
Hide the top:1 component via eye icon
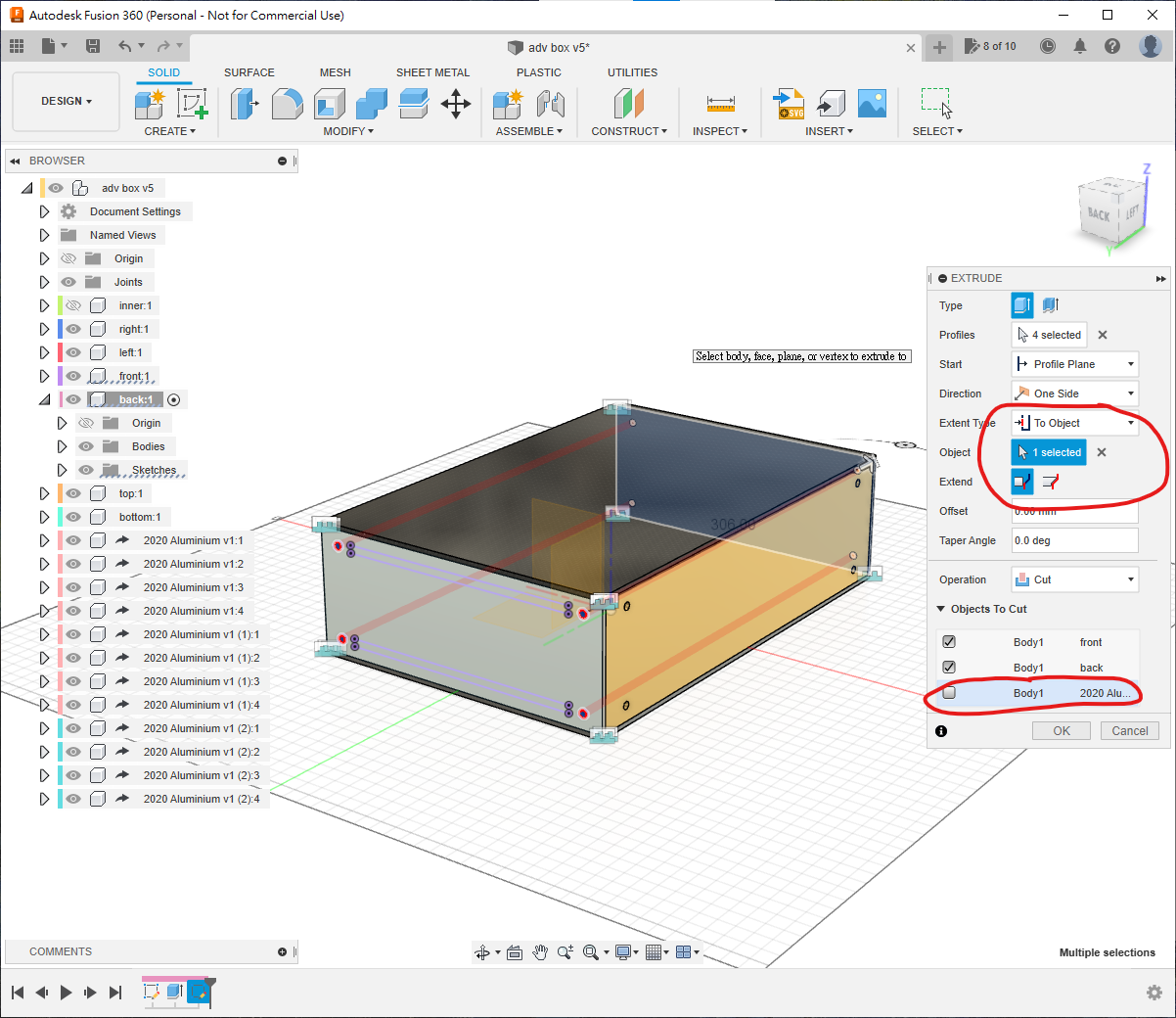tap(73, 493)
